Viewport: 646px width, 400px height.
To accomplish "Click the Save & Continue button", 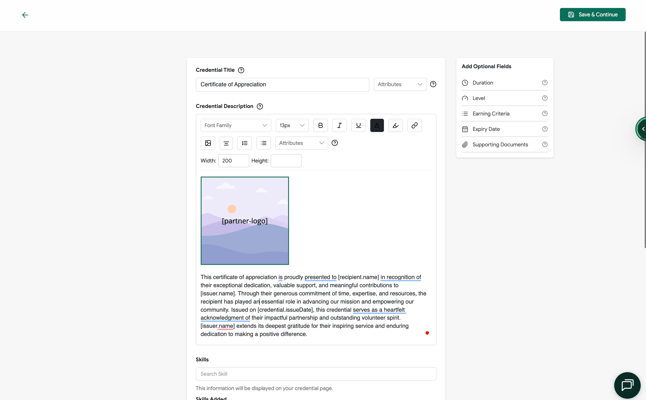I will [592, 14].
